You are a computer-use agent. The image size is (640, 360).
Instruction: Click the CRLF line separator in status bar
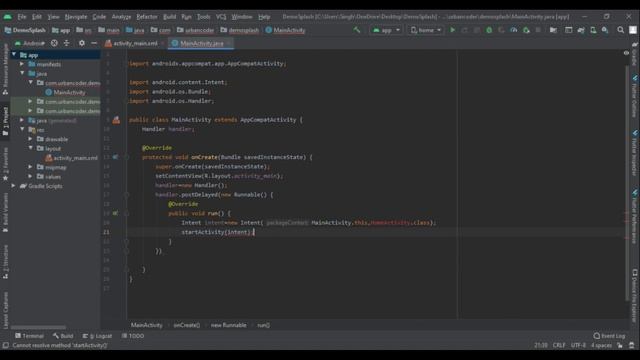559,345
